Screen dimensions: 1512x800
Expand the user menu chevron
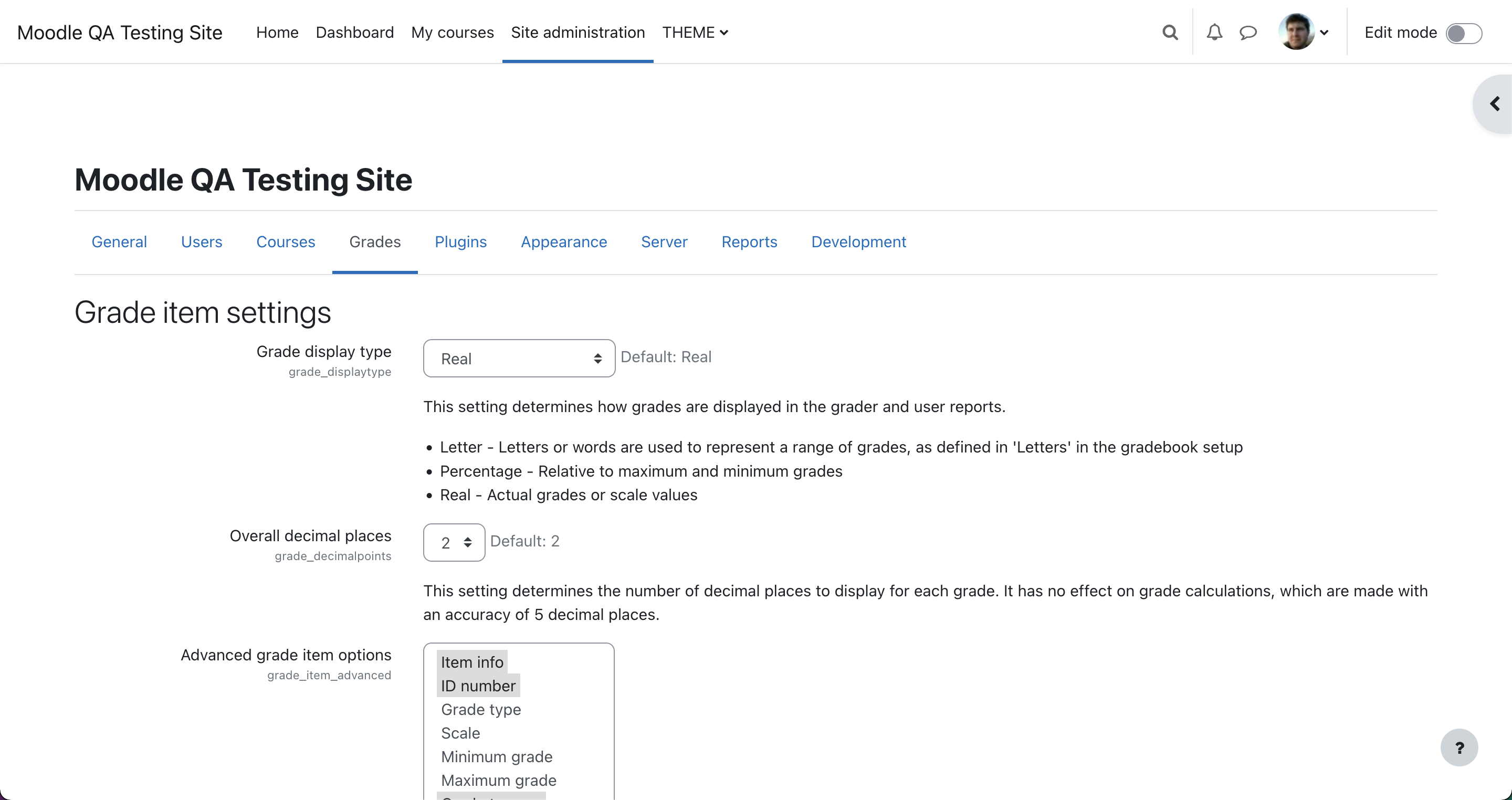point(1324,33)
